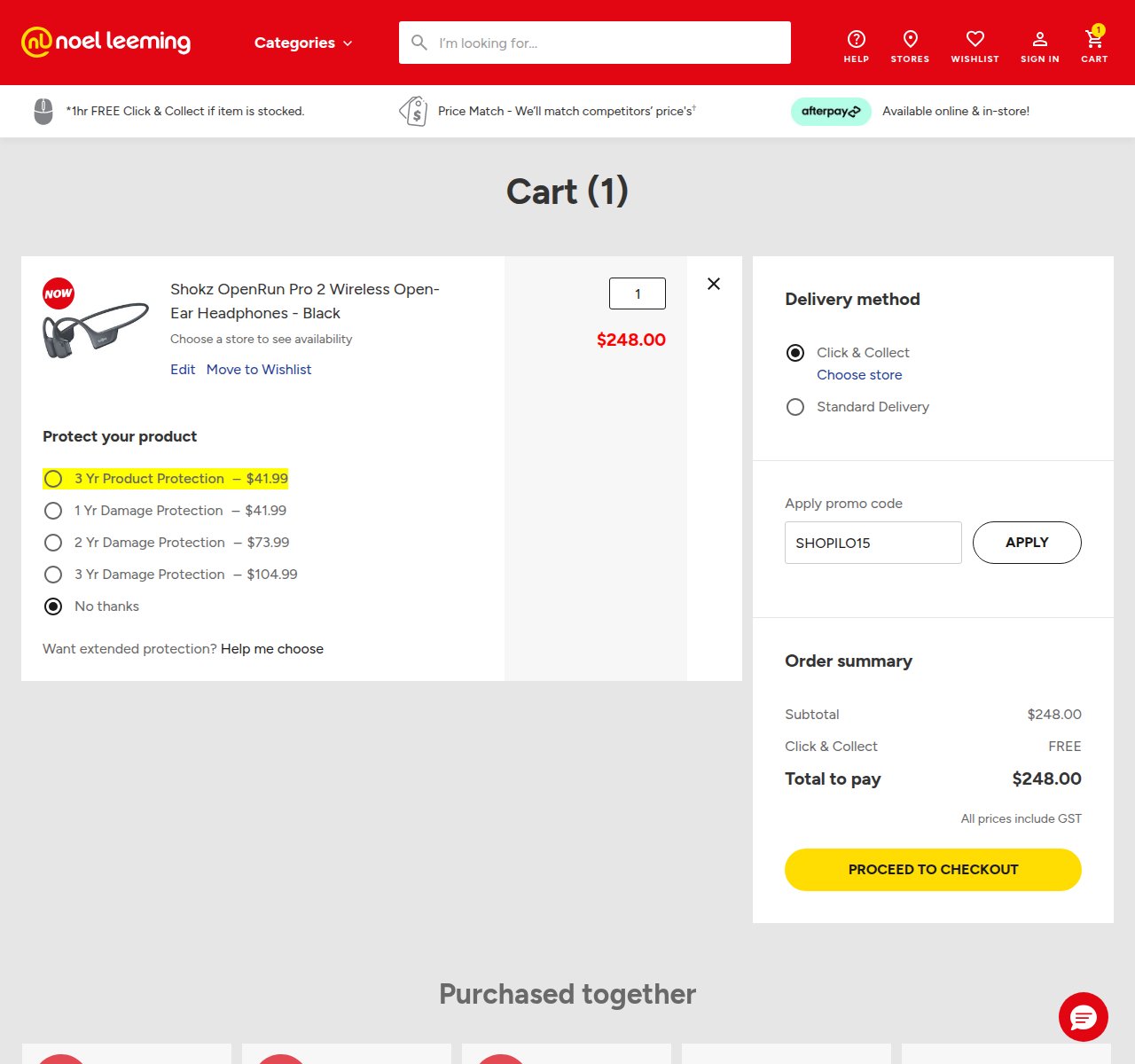Click the magnifying glass search icon
Viewport: 1135px width, 1064px height.
click(x=419, y=43)
